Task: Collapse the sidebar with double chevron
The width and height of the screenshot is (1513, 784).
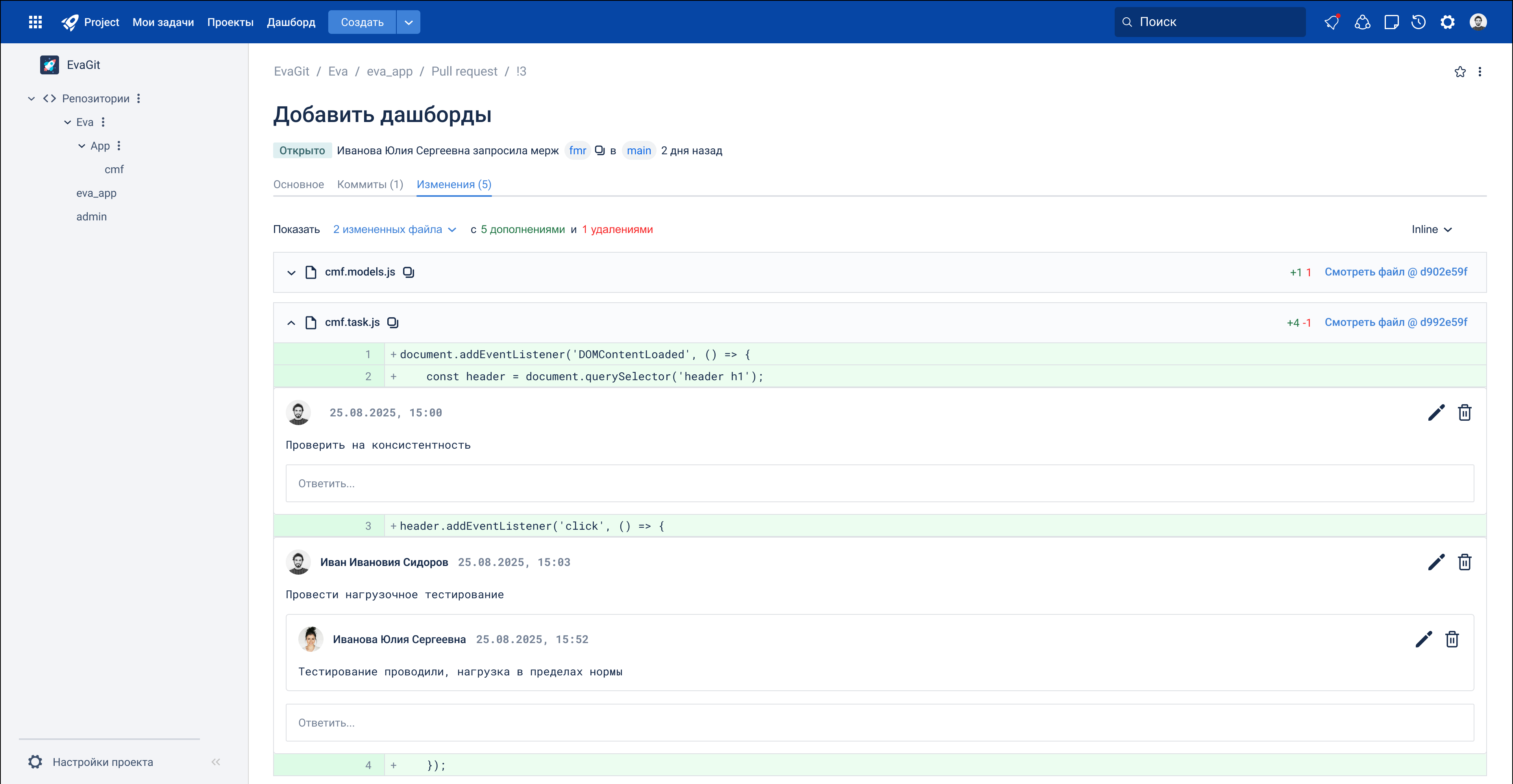Action: pyautogui.click(x=216, y=762)
